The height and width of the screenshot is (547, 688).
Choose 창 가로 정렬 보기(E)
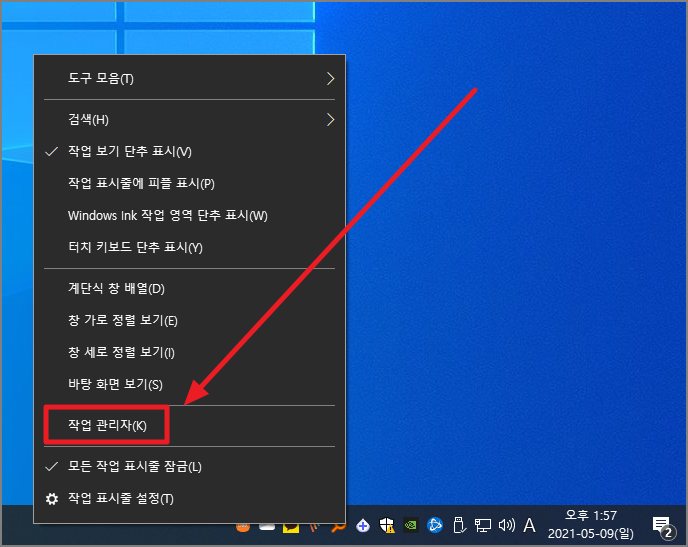(189, 320)
